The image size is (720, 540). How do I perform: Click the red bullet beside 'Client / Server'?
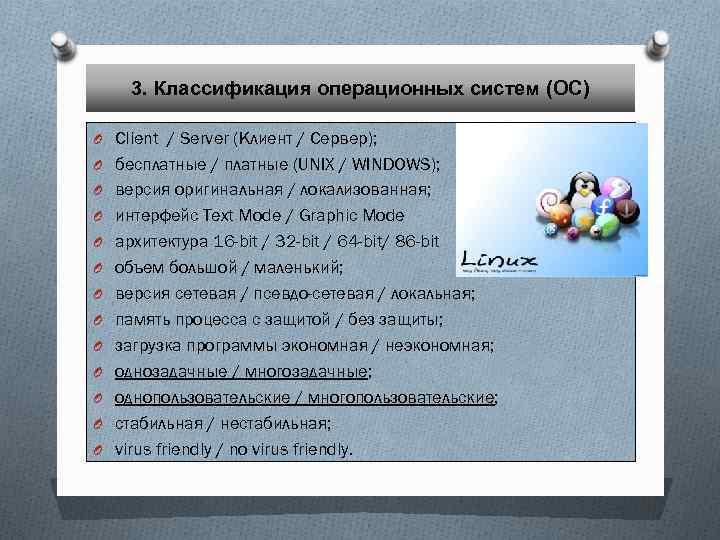coord(98,139)
